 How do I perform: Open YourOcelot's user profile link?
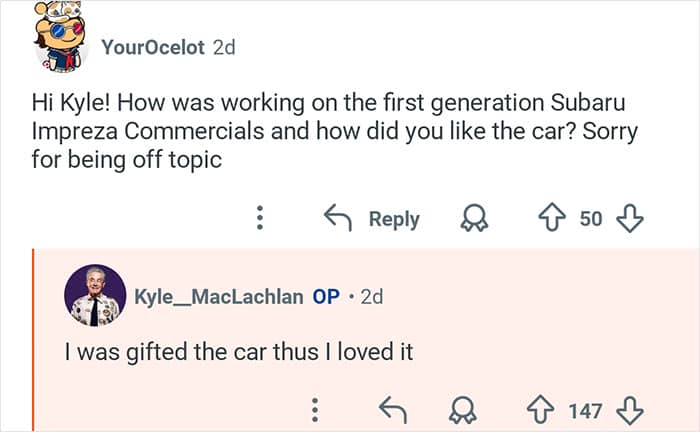tap(153, 47)
